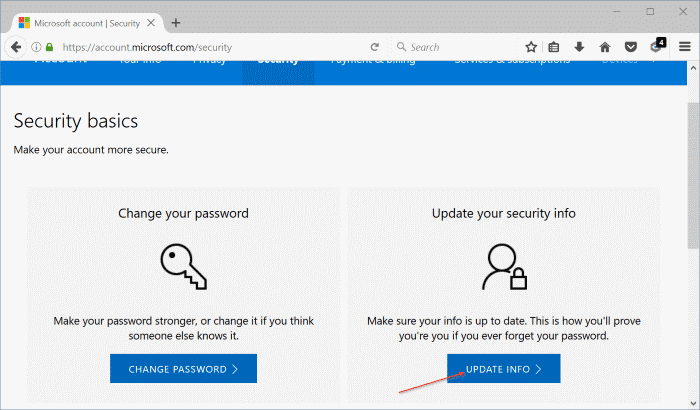
Task: Go to the home page icon
Action: point(605,47)
